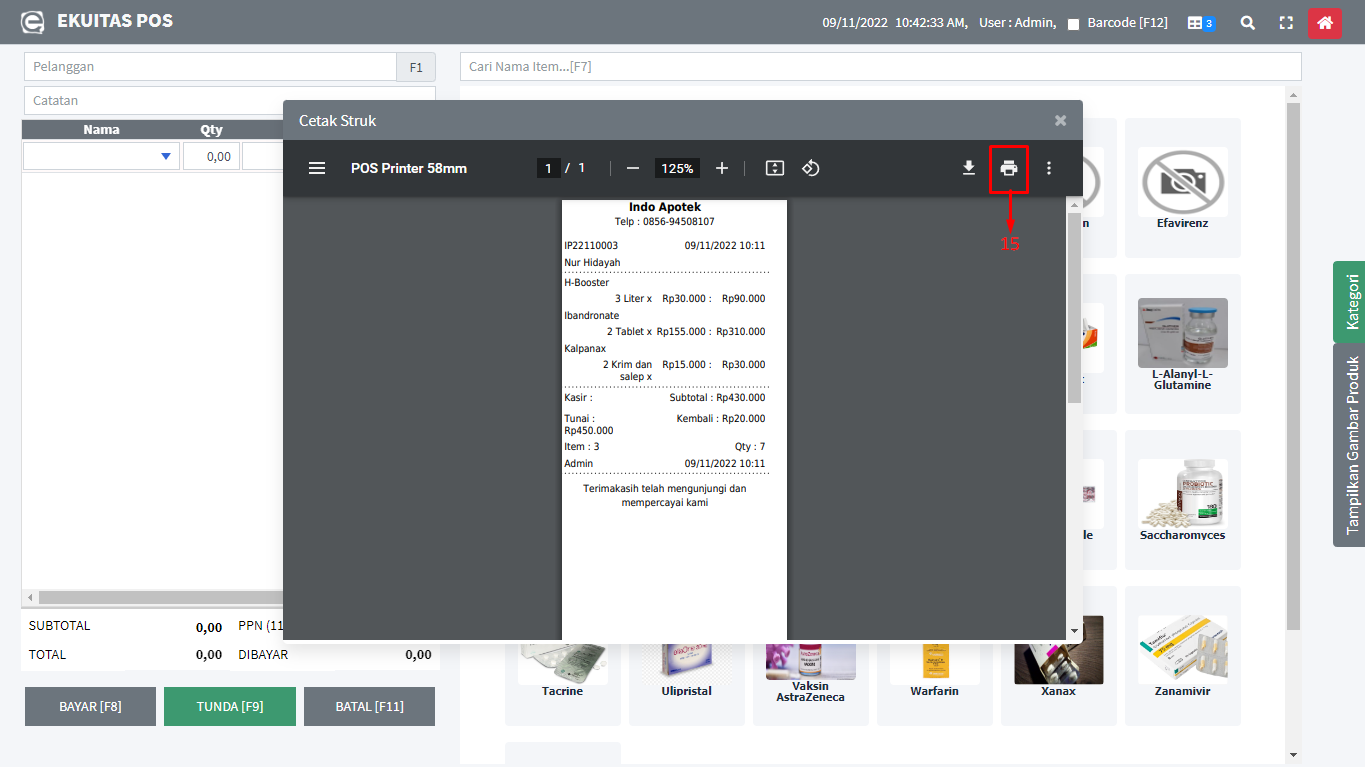Open the PDF viewer more actions menu
1365x767 pixels.
1048,168
